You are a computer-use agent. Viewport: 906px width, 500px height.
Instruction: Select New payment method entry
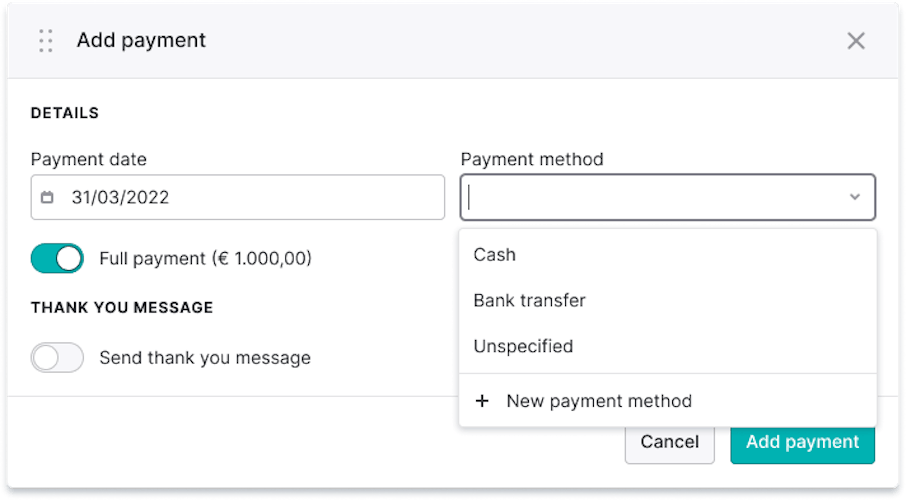[598, 401]
